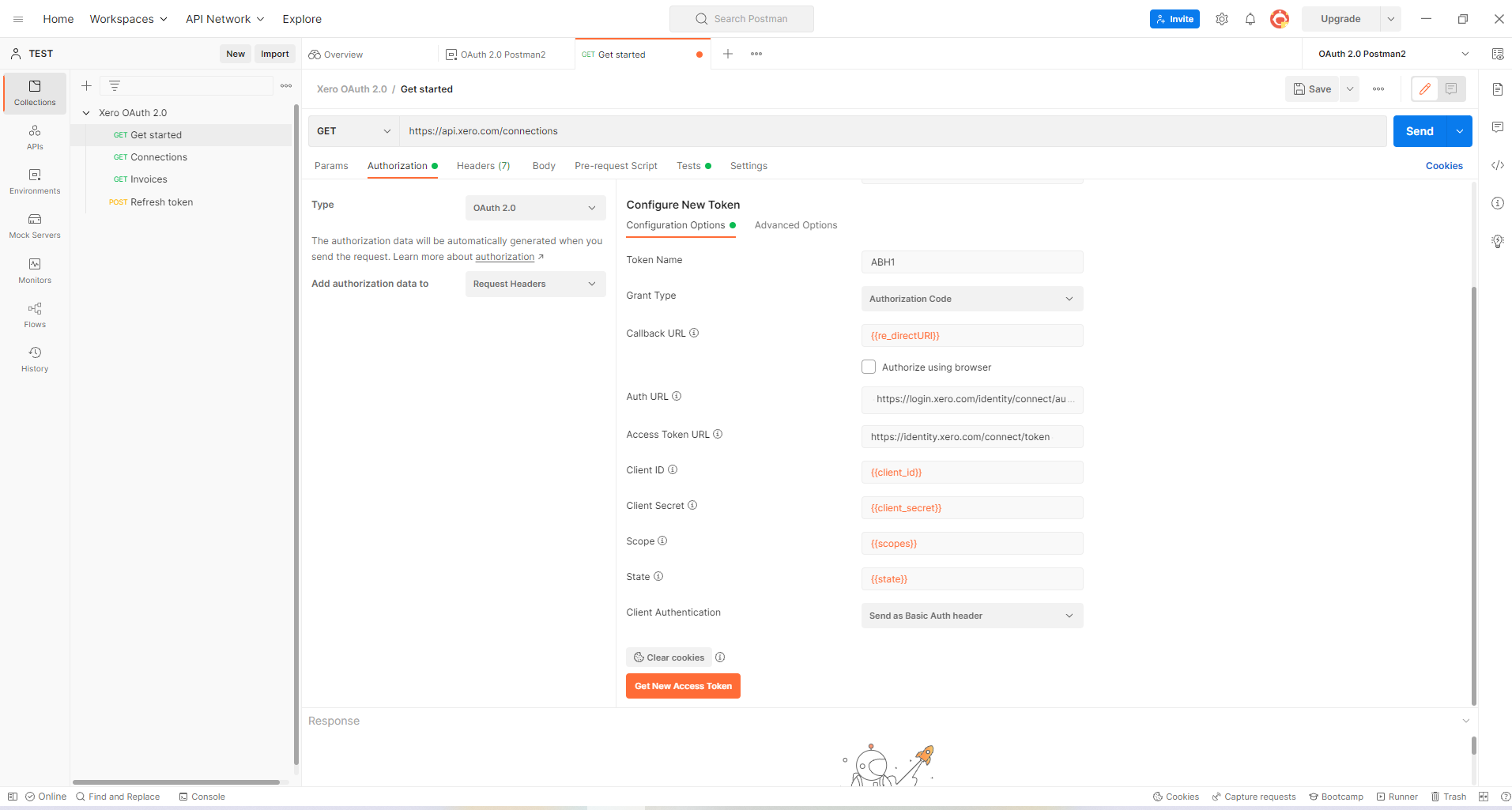Open the OAuth 2.0 Postman2 tab
This screenshot has width=1512, height=810.
tap(503, 55)
